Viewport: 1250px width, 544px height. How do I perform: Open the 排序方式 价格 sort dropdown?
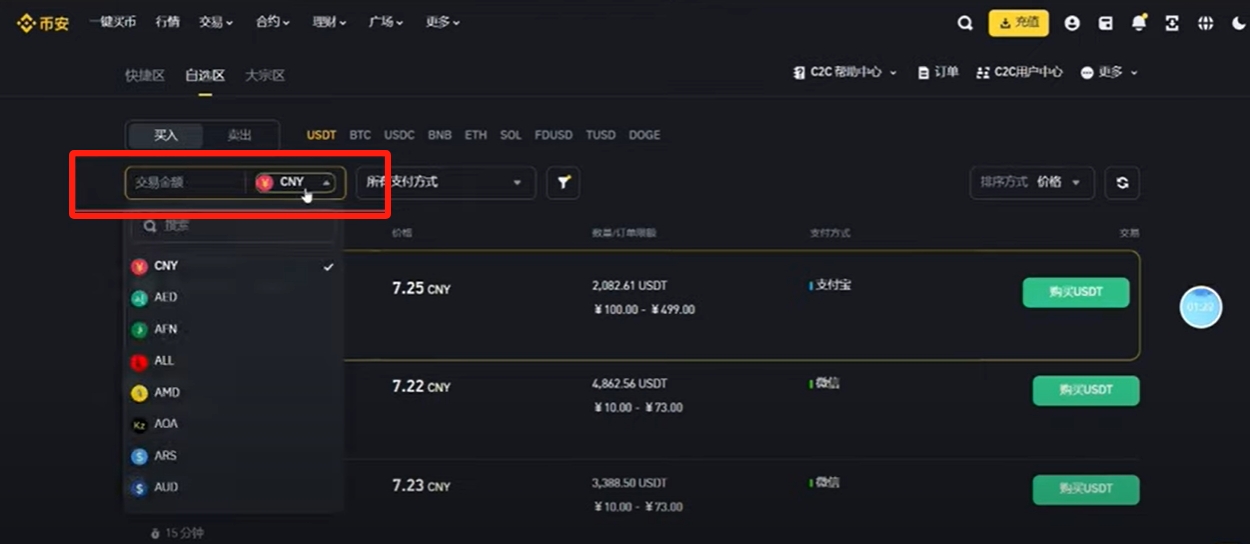[x=1031, y=182]
